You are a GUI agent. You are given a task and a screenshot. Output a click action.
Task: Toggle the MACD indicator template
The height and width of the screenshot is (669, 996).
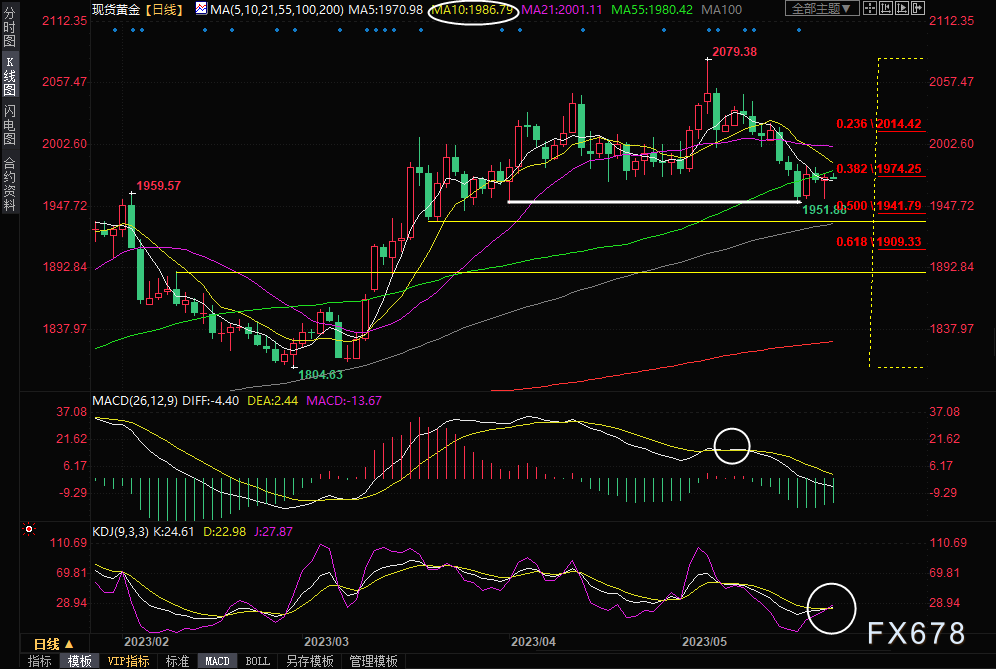coord(217,661)
